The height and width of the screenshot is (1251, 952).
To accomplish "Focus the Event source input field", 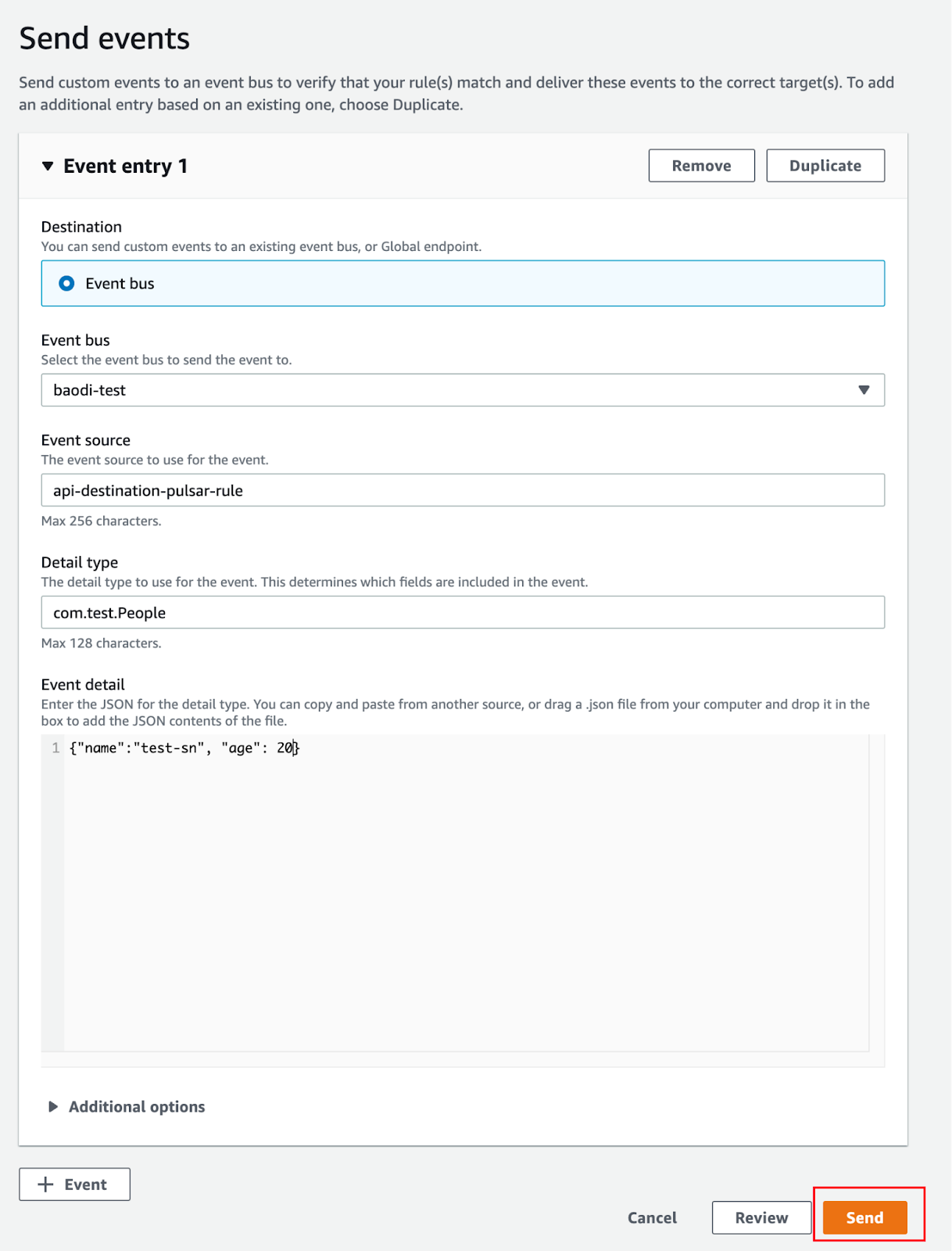I will click(x=461, y=490).
